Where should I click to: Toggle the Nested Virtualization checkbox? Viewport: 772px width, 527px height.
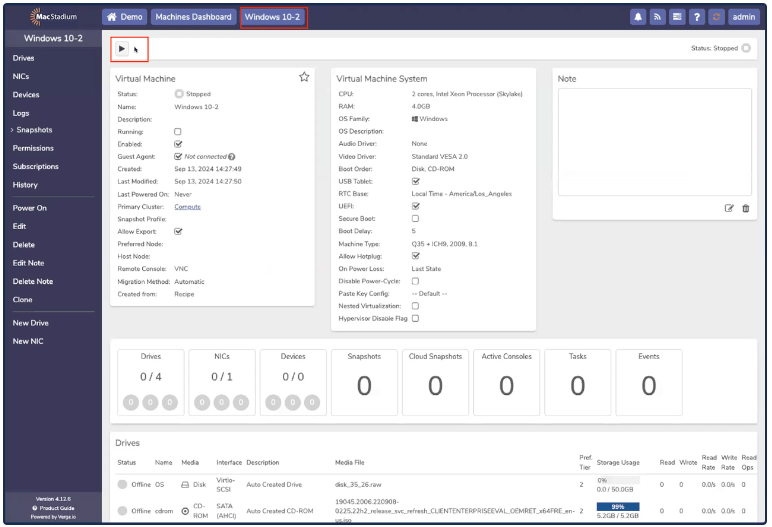point(416,306)
